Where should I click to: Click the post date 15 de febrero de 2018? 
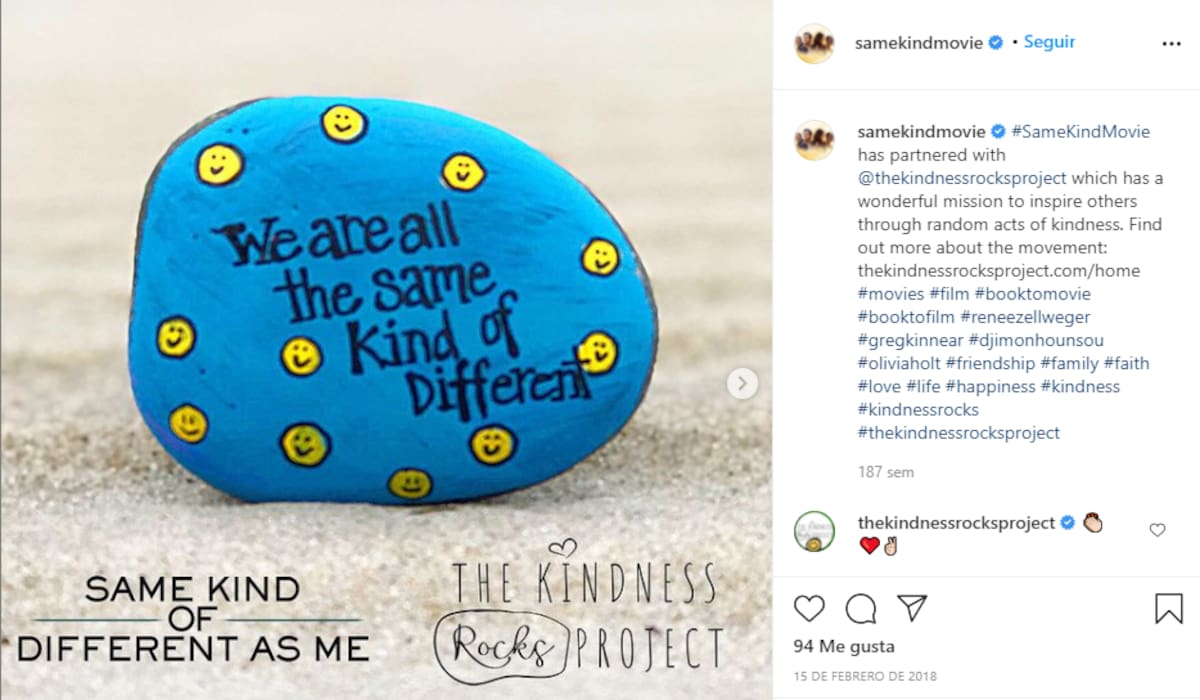[x=865, y=677]
